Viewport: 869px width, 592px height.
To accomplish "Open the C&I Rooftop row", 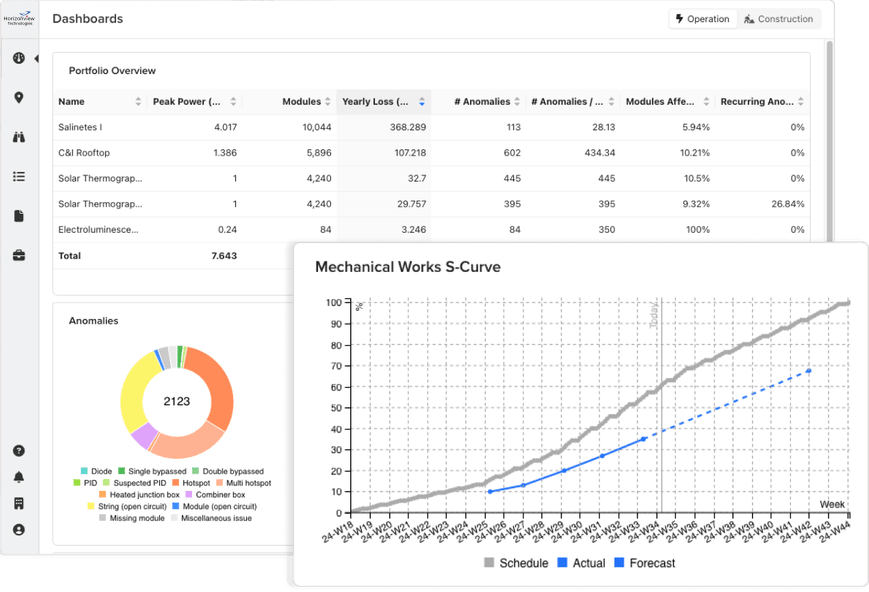I will click(x=84, y=153).
